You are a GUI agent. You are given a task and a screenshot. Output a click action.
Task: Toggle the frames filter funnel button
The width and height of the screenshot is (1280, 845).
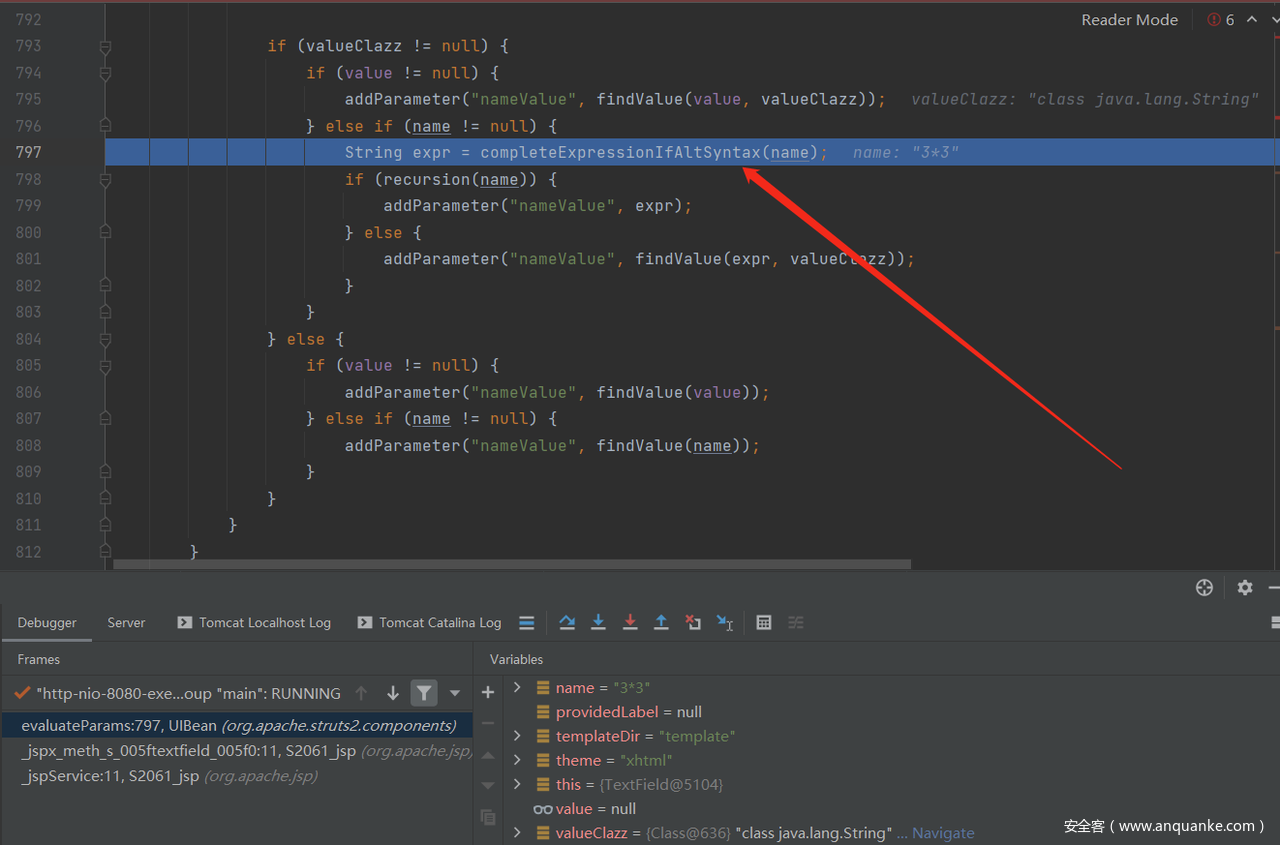click(424, 693)
